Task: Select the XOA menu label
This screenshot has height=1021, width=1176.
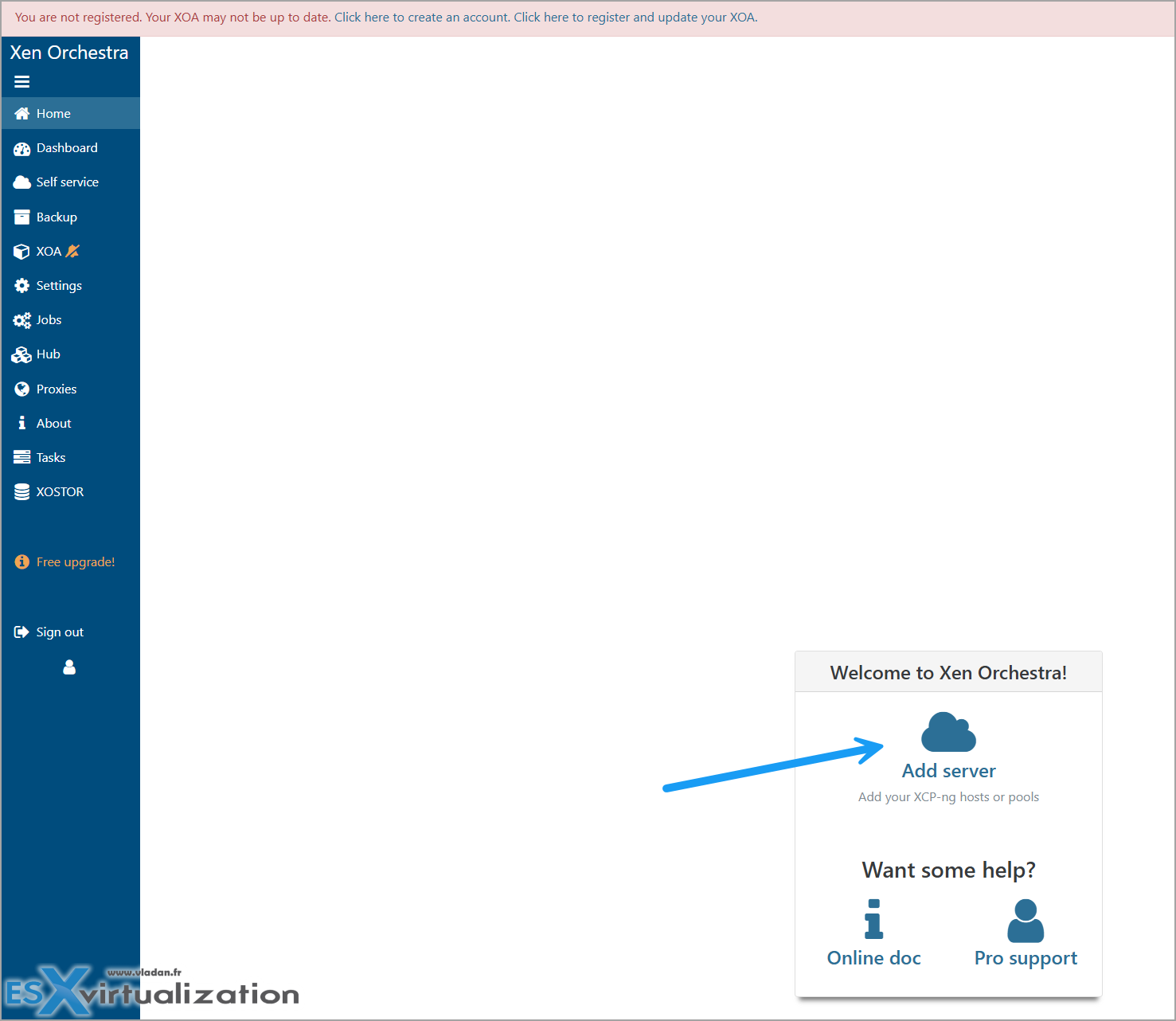Action: pyautogui.click(x=49, y=252)
